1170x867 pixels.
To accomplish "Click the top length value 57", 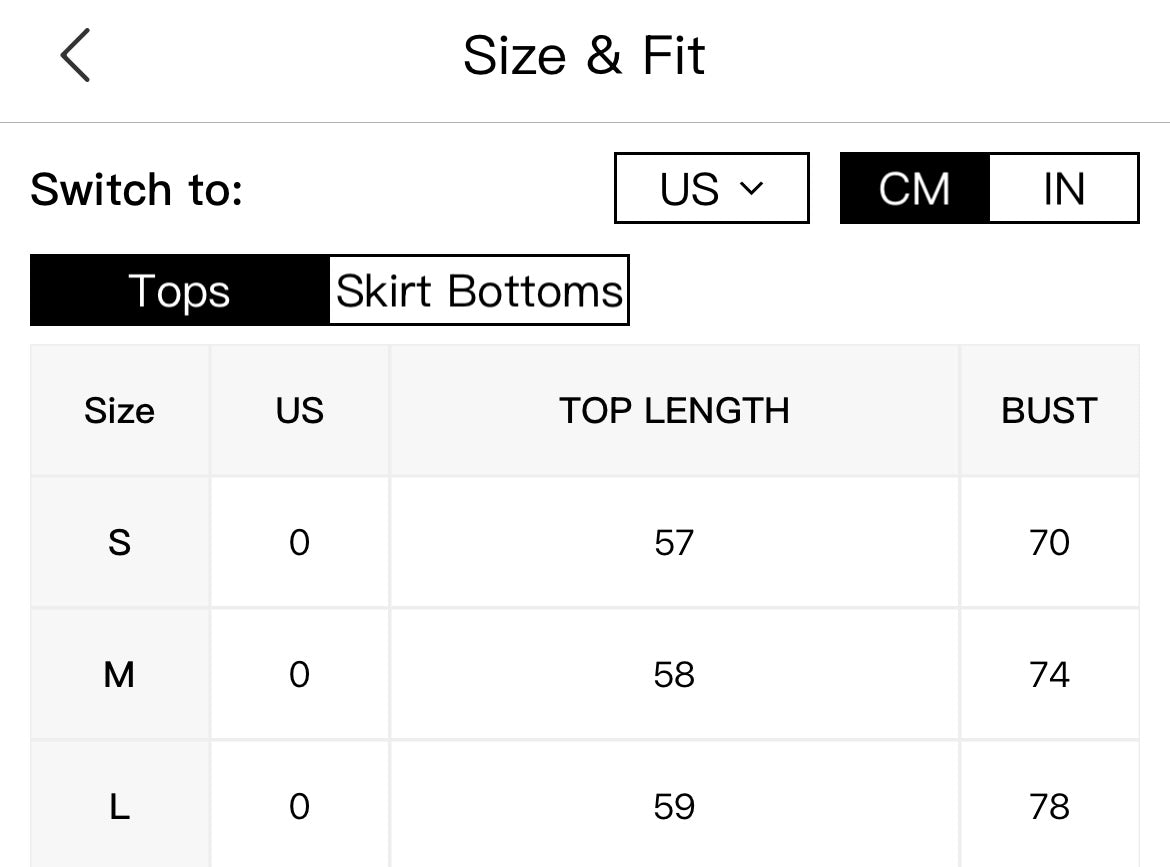I will (x=674, y=542).
